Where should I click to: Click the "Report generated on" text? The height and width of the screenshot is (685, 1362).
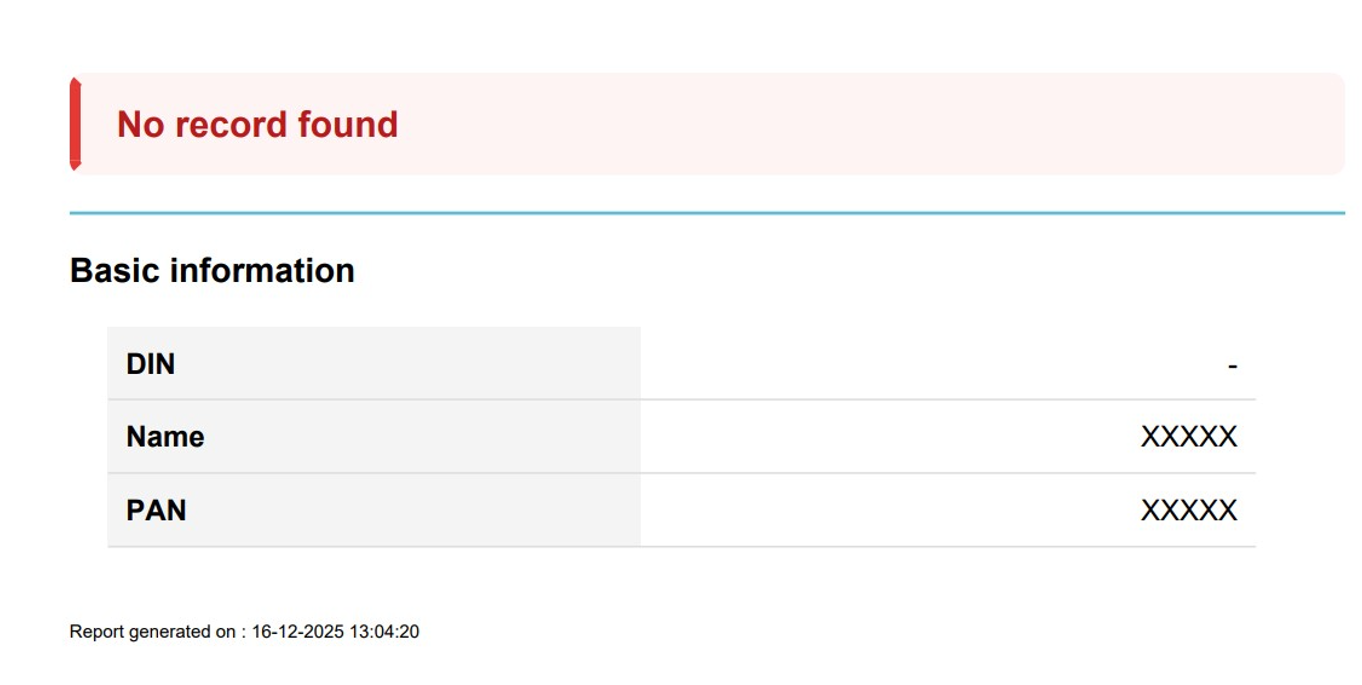(152, 632)
